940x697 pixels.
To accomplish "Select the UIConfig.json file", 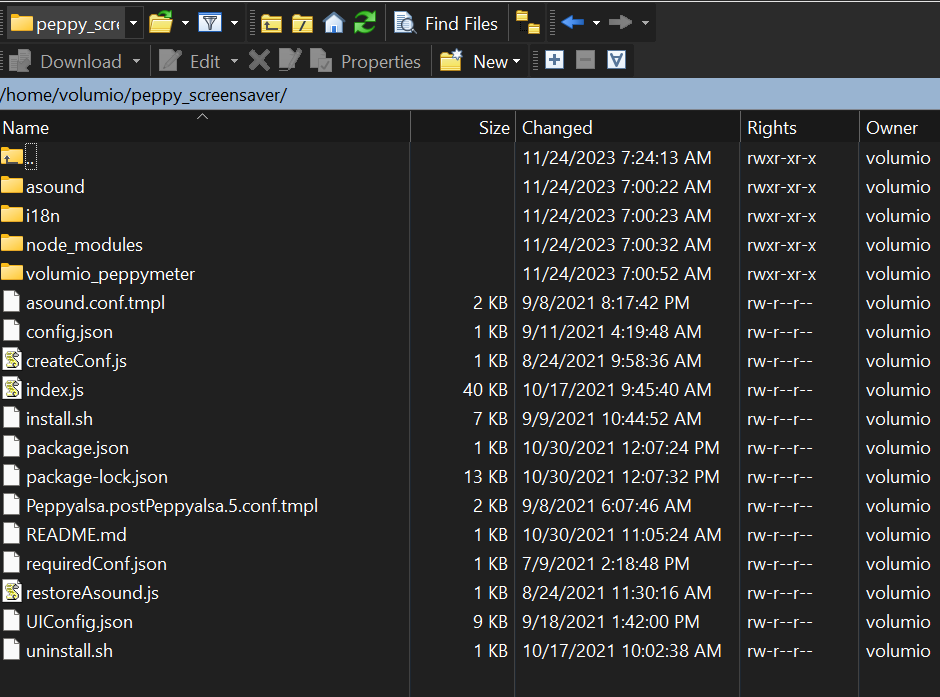I will point(67,621).
